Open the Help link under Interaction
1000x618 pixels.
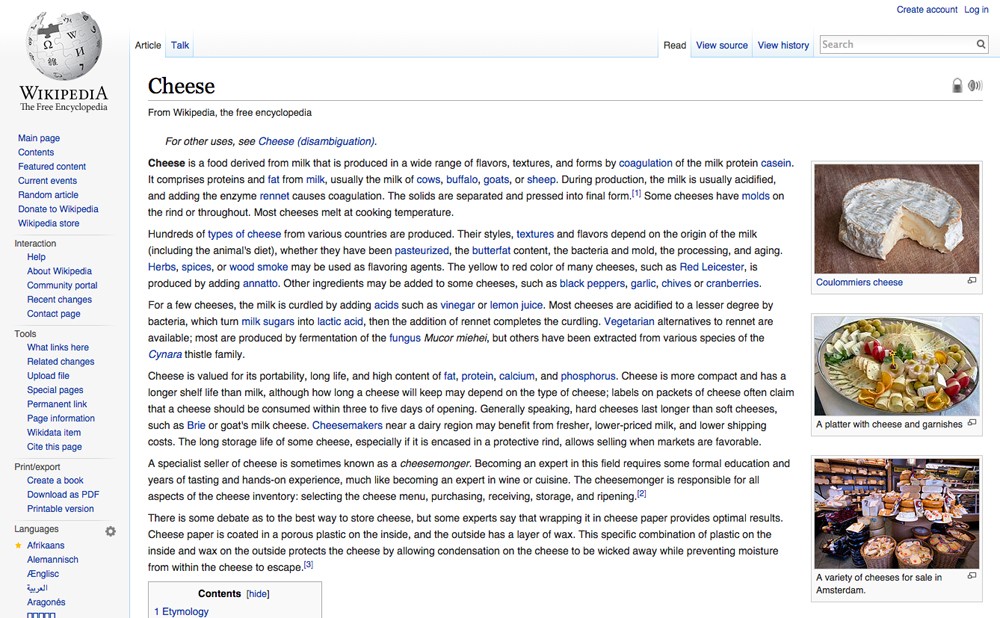(x=36, y=256)
